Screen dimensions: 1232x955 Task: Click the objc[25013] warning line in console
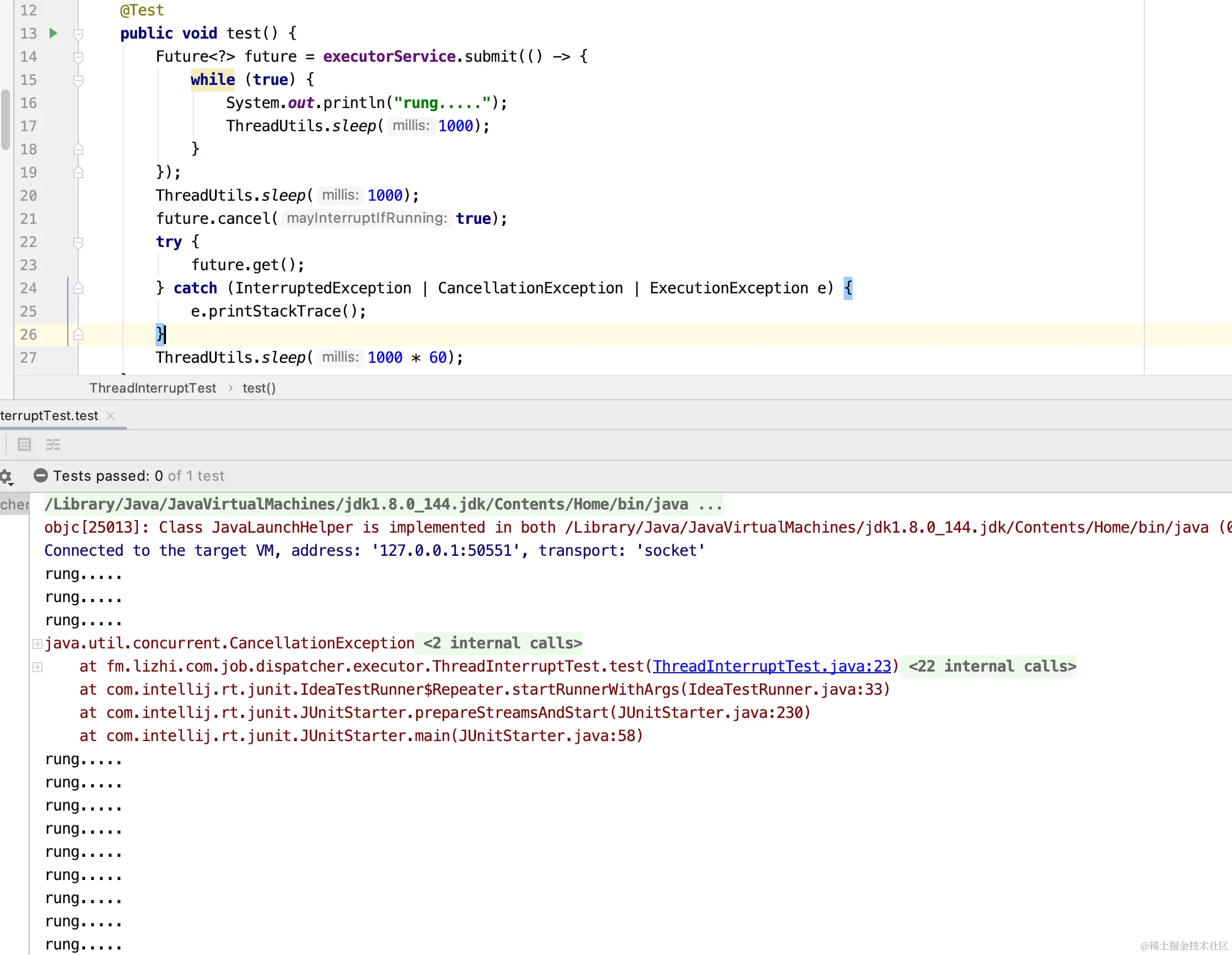638,528
